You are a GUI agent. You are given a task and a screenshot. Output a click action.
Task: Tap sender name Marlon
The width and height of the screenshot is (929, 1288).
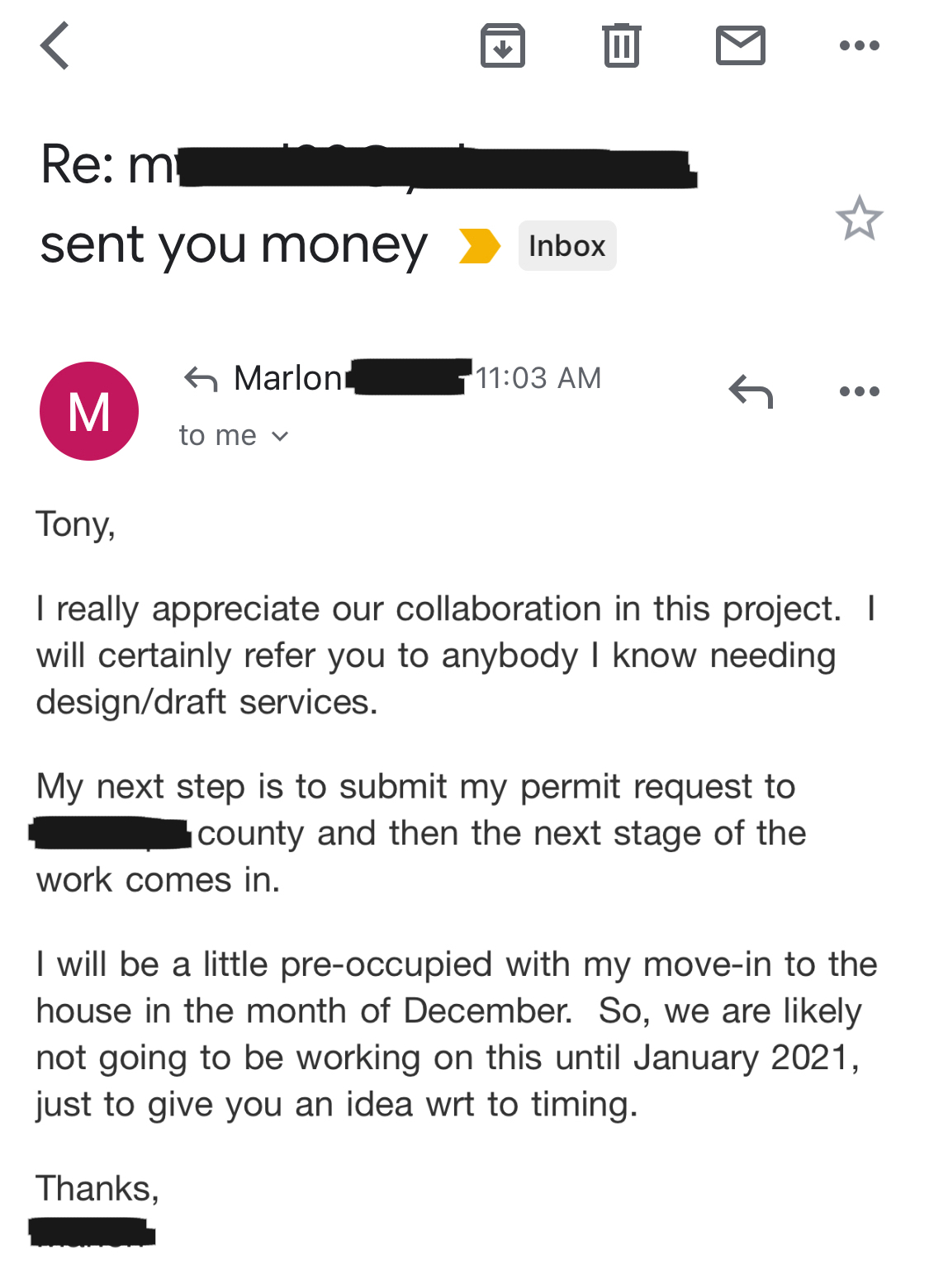pyautogui.click(x=287, y=378)
